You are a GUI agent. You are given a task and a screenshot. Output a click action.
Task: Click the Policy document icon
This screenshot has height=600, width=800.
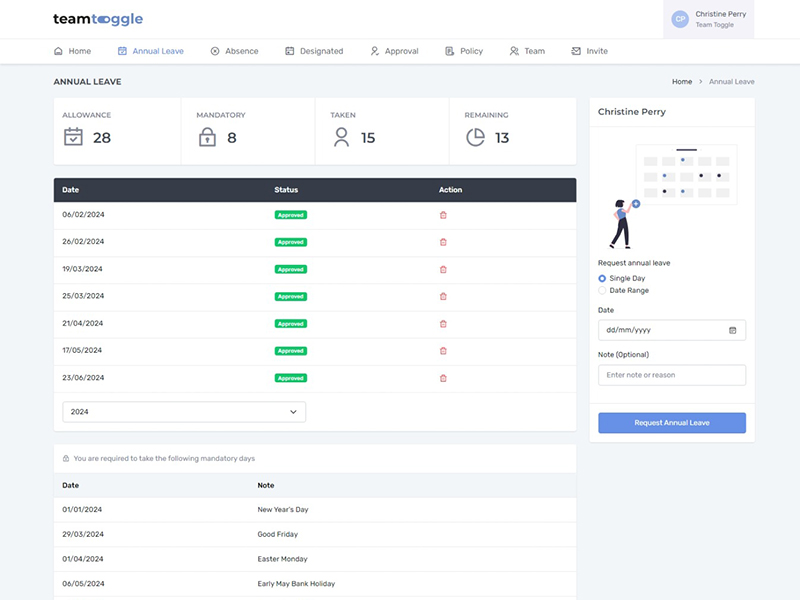click(449, 51)
